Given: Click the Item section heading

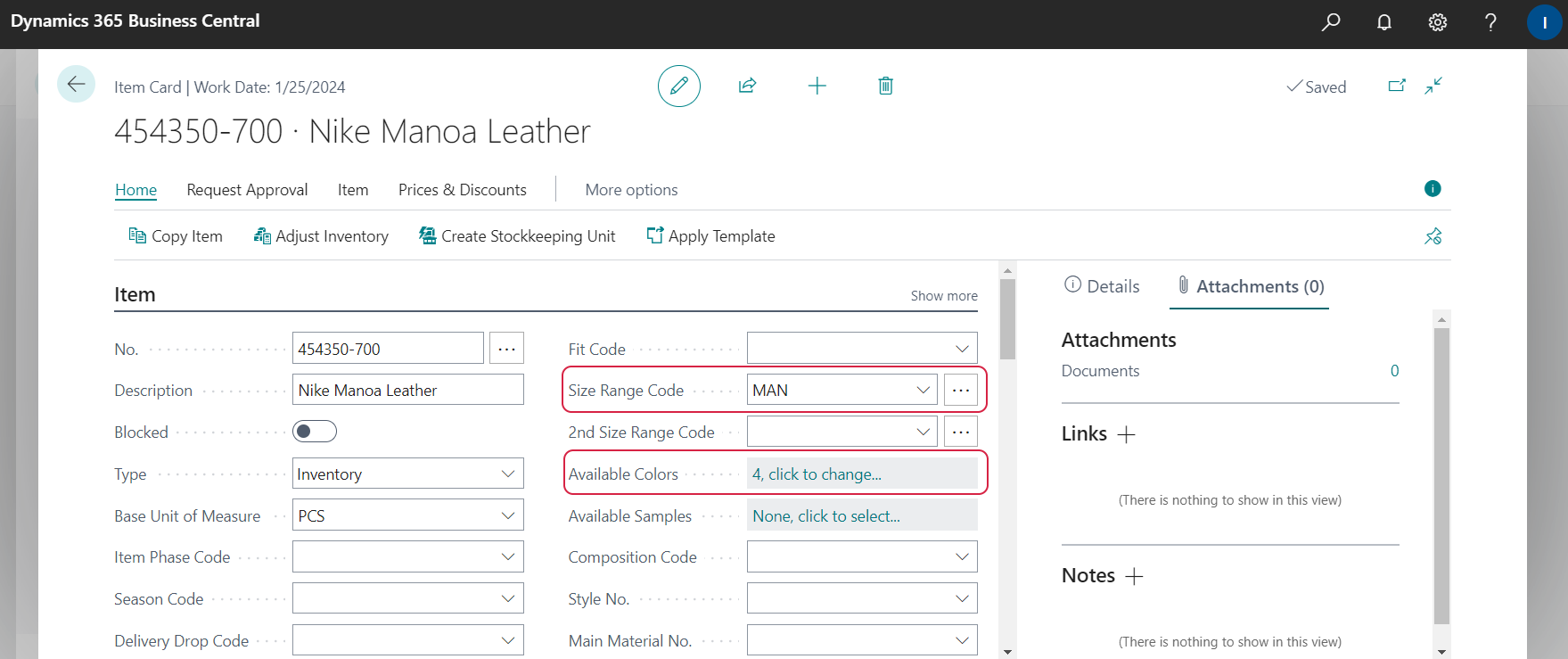Looking at the screenshot, I should click(135, 295).
